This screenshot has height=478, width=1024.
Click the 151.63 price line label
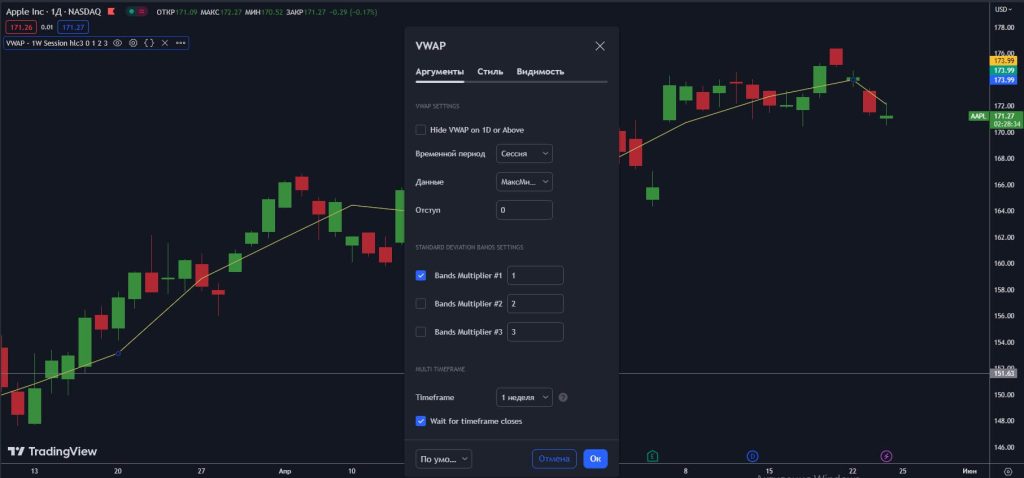(1003, 374)
